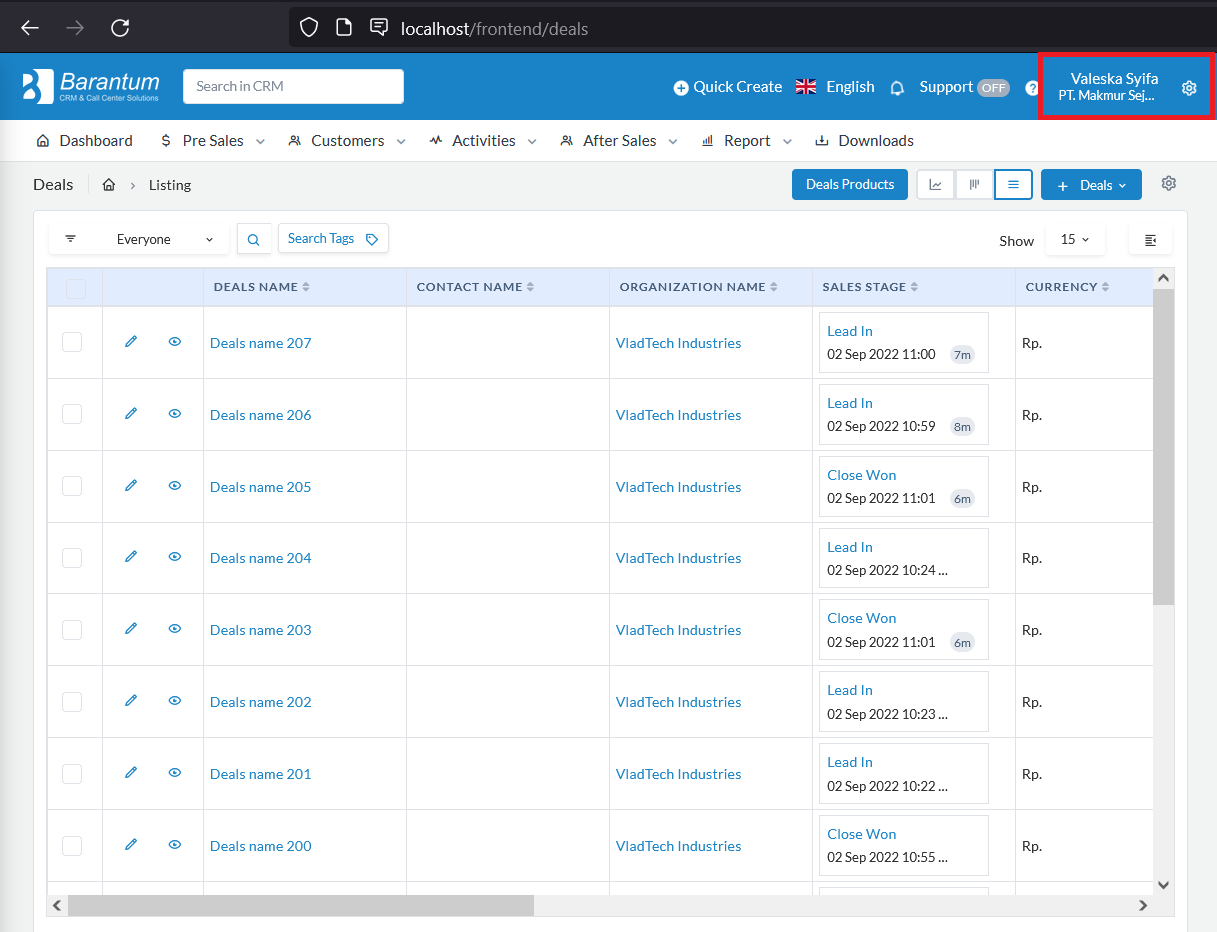The image size is (1217, 932).
Task: Tick the select-all checkbox in table header
Action: [76, 289]
